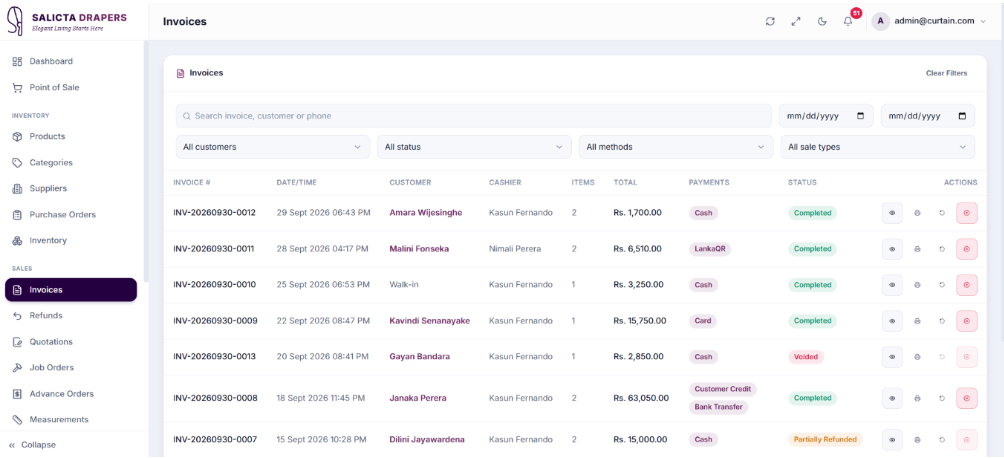Open customer Kavindi Senanayake link
This screenshot has width=1004, height=458.
(430, 321)
